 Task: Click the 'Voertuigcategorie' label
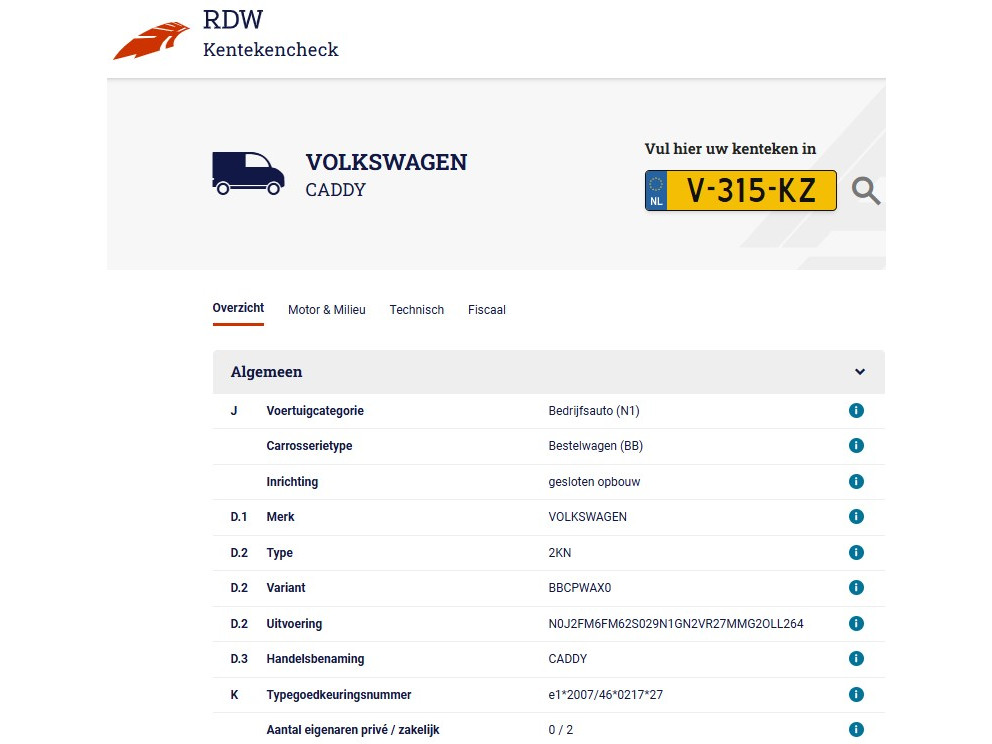(315, 411)
